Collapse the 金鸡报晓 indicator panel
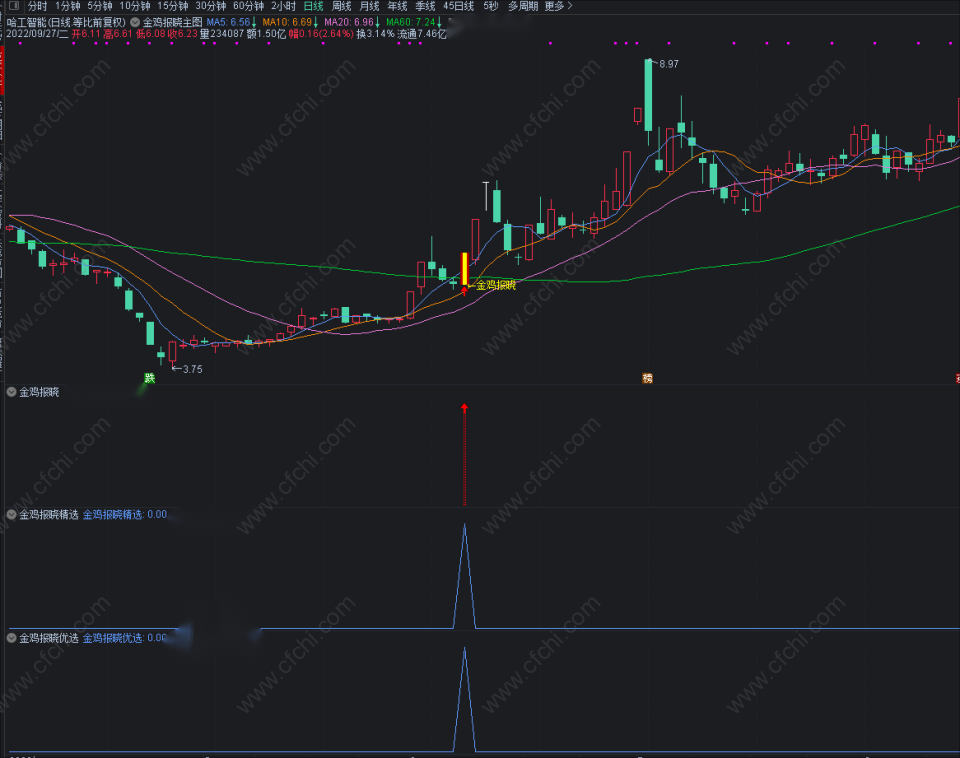This screenshot has height=758, width=960. [11, 392]
